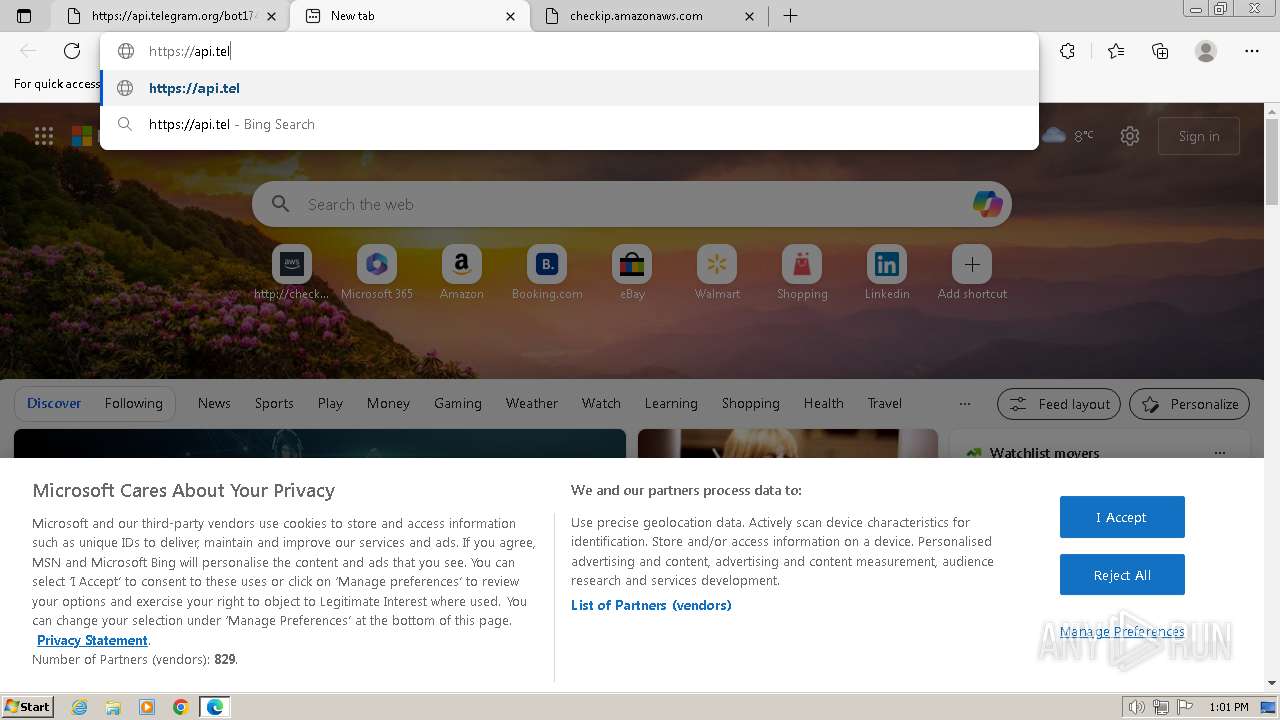Click the weather 8°C indicator
1280x720 pixels.
1068,136
